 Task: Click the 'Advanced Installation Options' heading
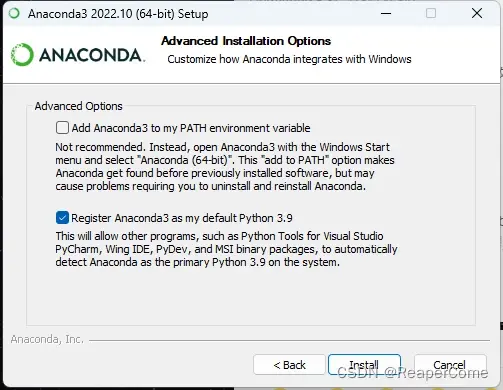point(246,41)
